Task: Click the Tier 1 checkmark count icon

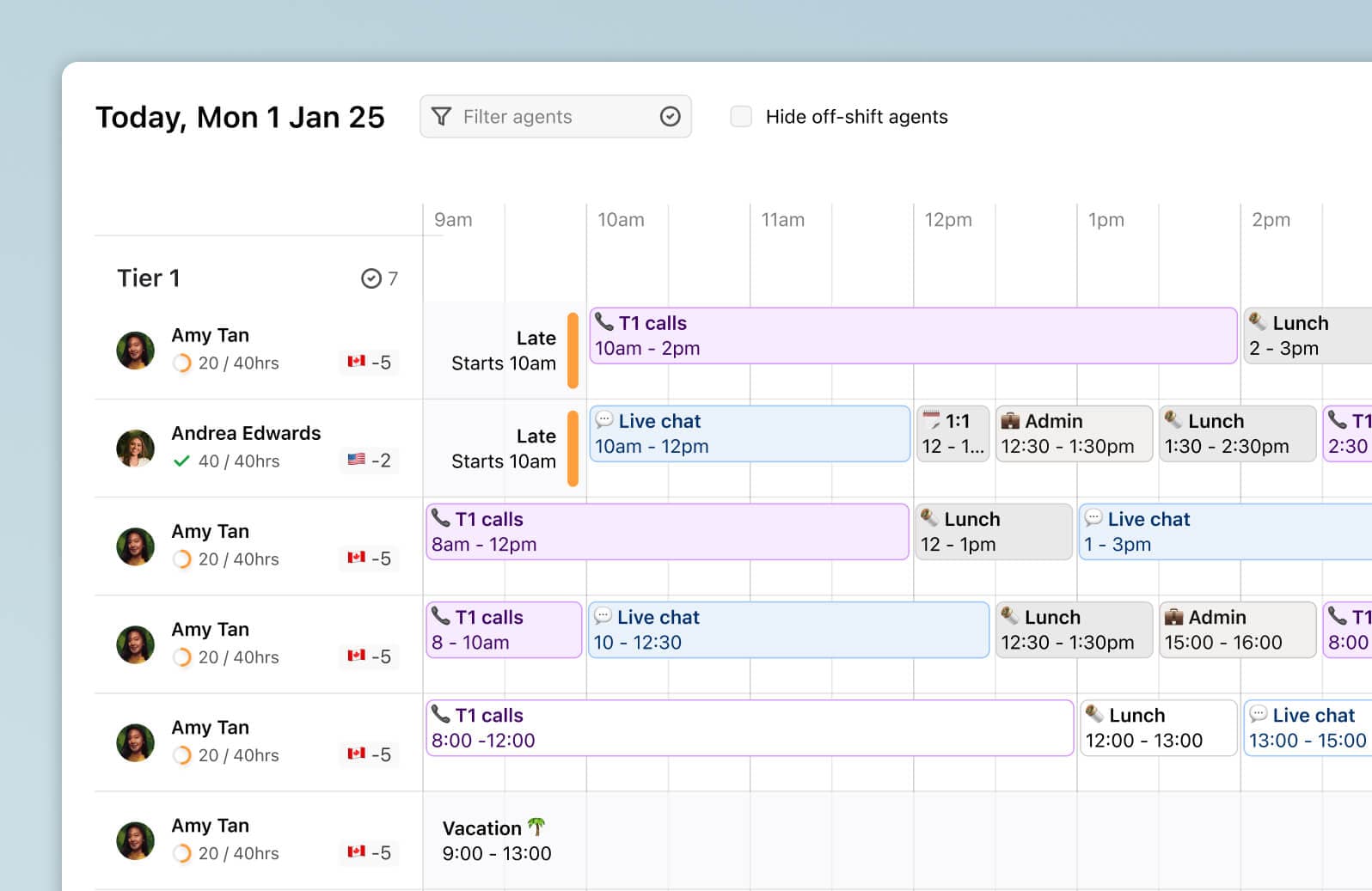Action: (x=371, y=278)
